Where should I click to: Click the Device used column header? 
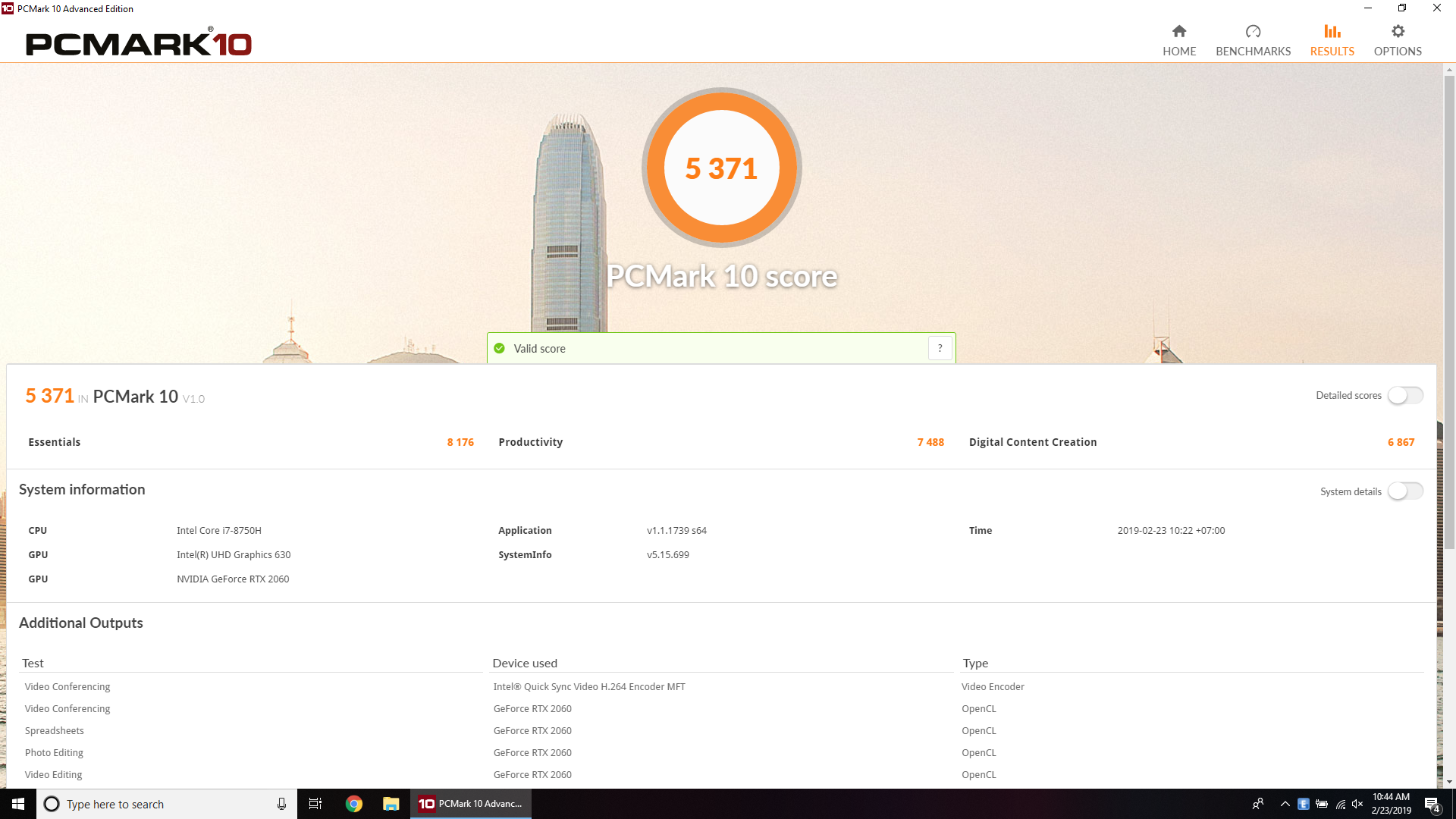[x=525, y=663]
